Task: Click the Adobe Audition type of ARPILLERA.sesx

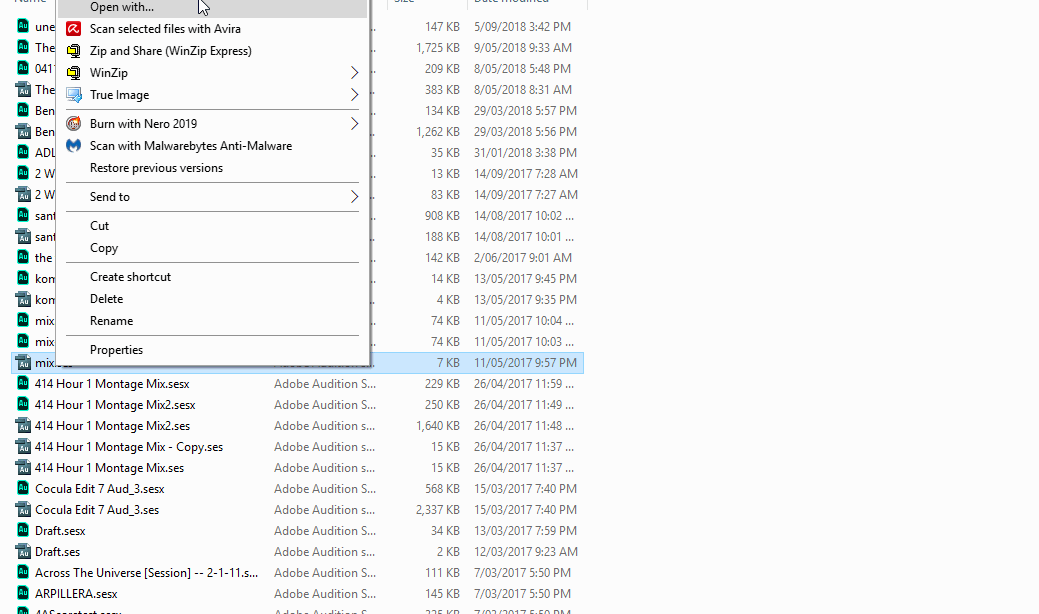Action: tap(325, 593)
